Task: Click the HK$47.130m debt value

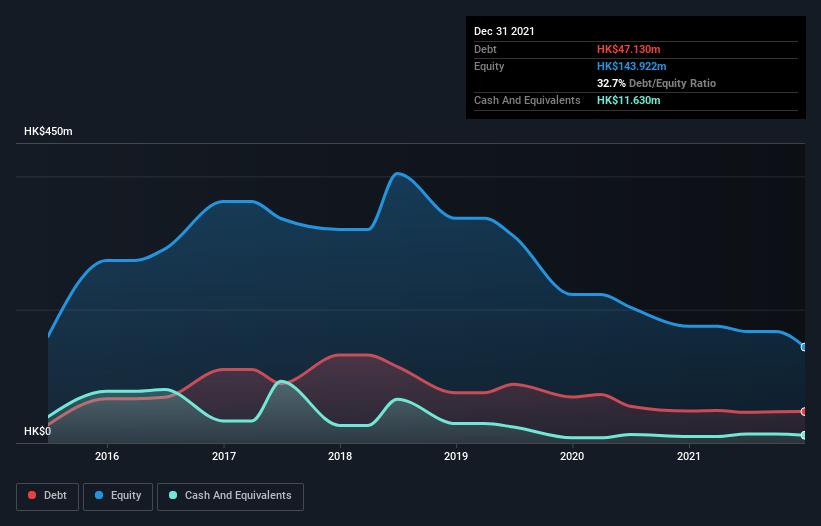Action: coord(628,49)
